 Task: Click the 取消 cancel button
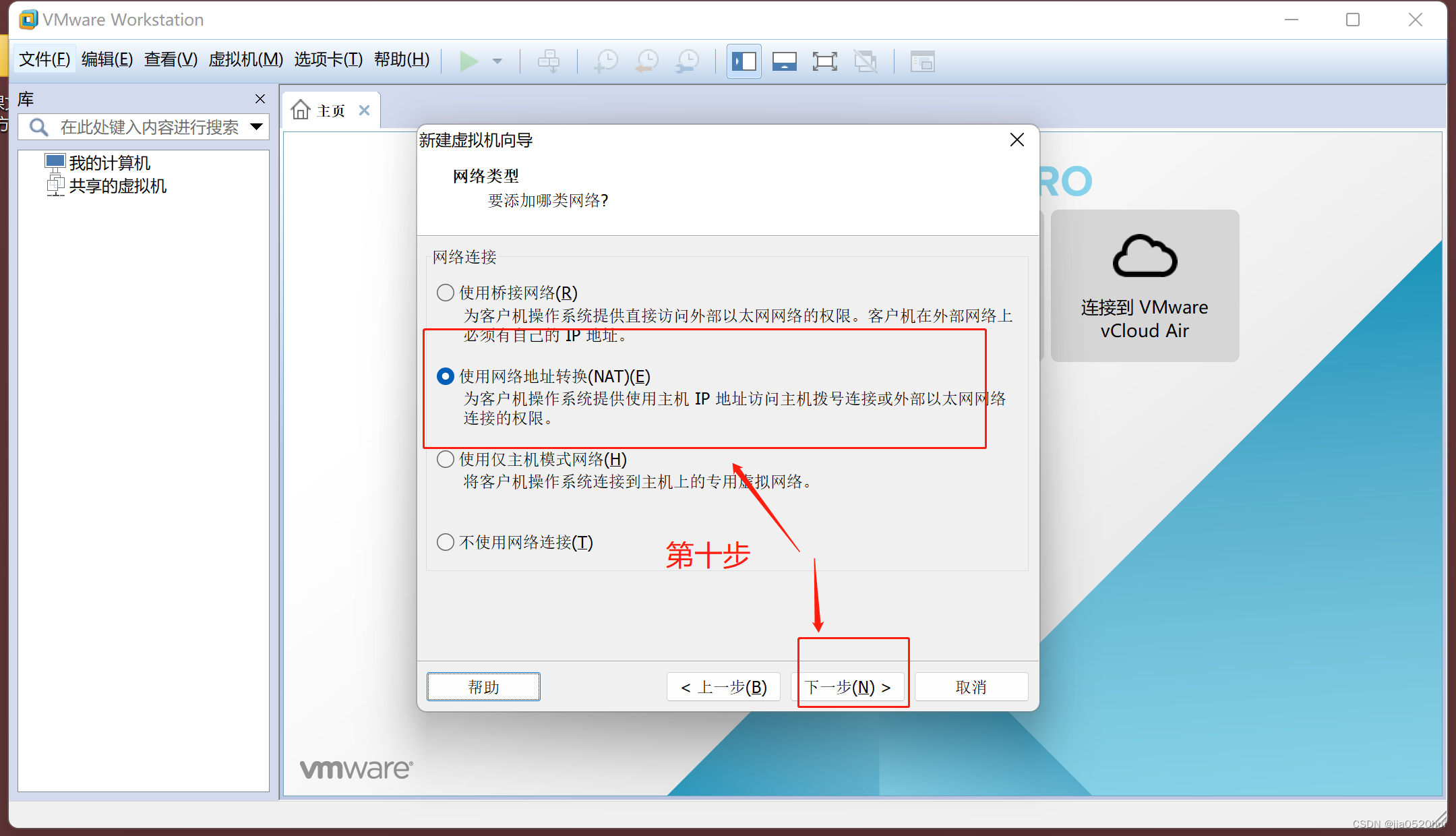point(971,687)
